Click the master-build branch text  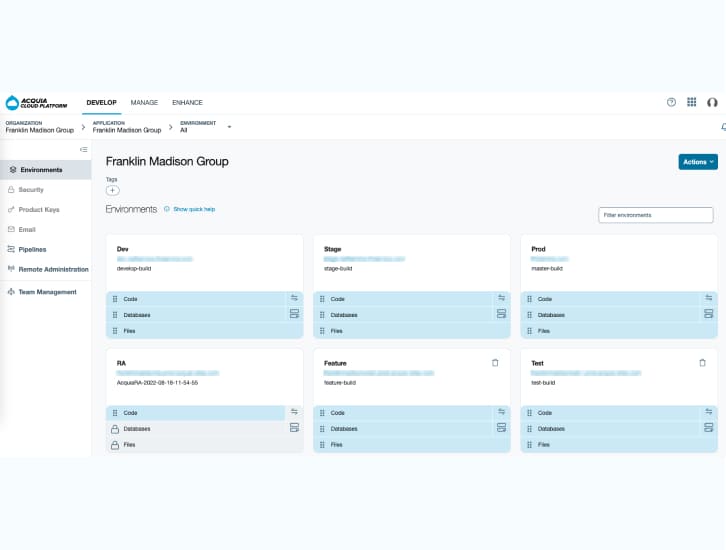tap(547, 269)
